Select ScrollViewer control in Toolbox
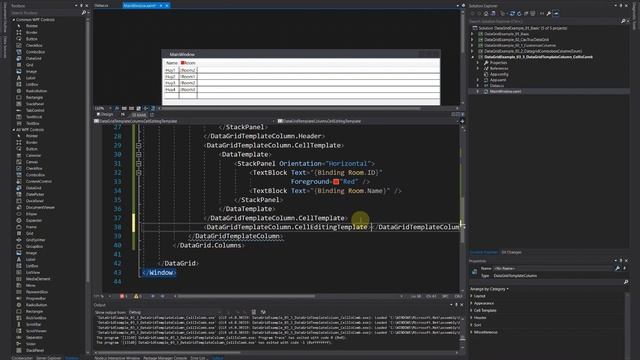The image size is (640, 360). pos(36,331)
